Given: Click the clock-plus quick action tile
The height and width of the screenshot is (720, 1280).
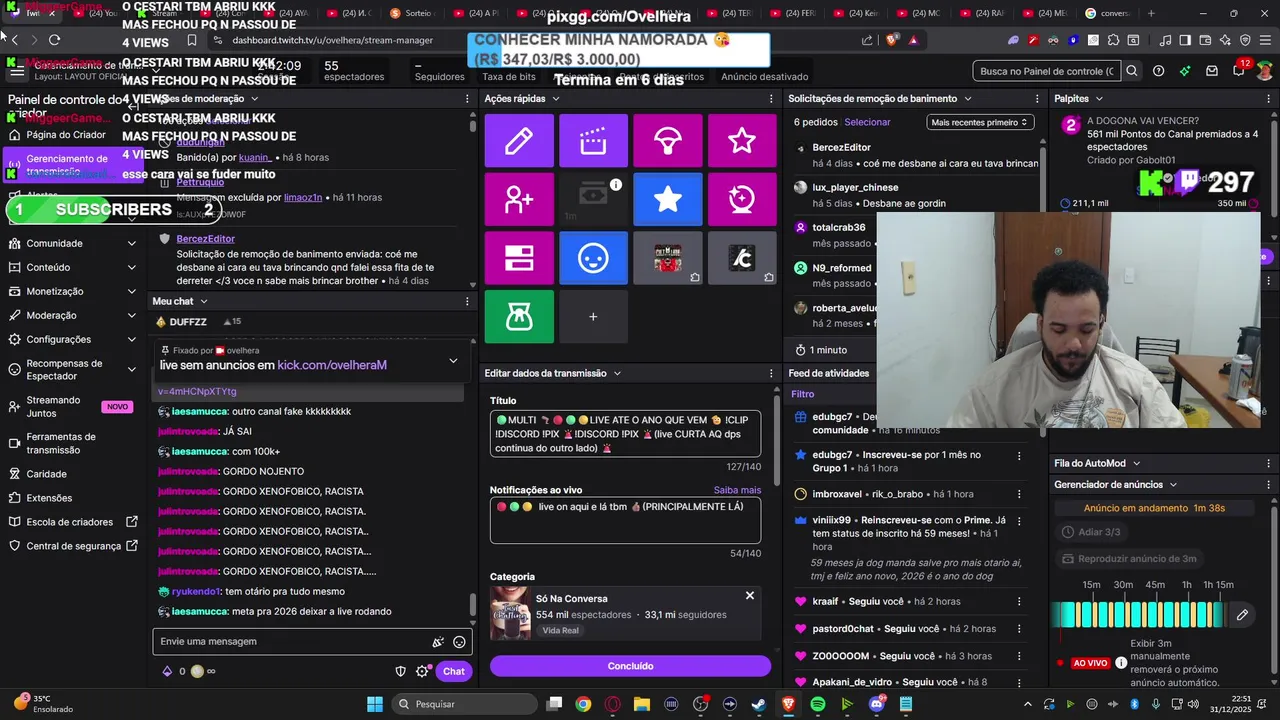Looking at the screenshot, I should 742,199.
